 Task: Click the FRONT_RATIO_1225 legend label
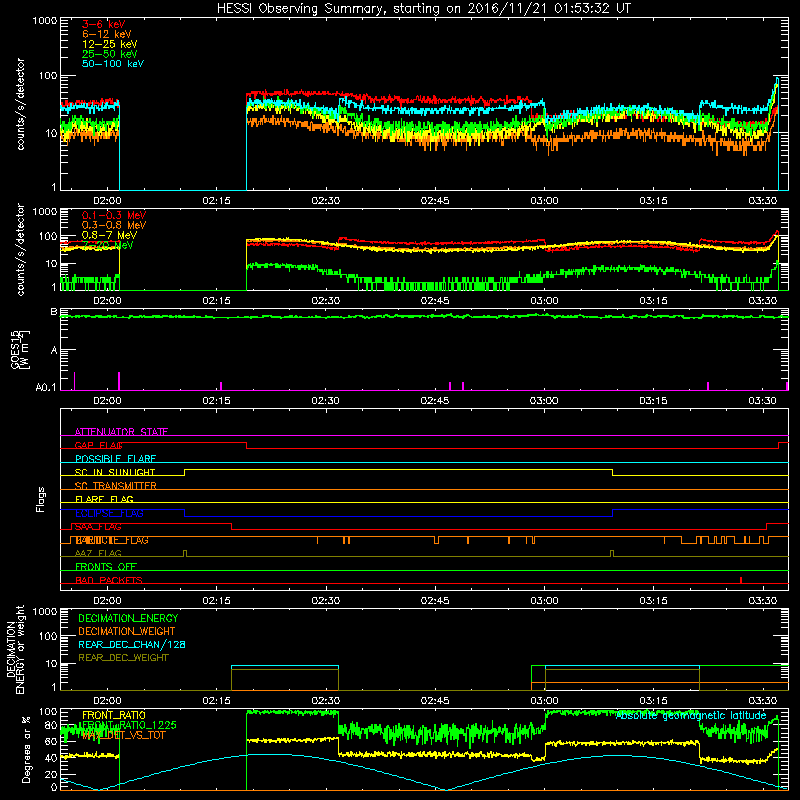point(129,725)
